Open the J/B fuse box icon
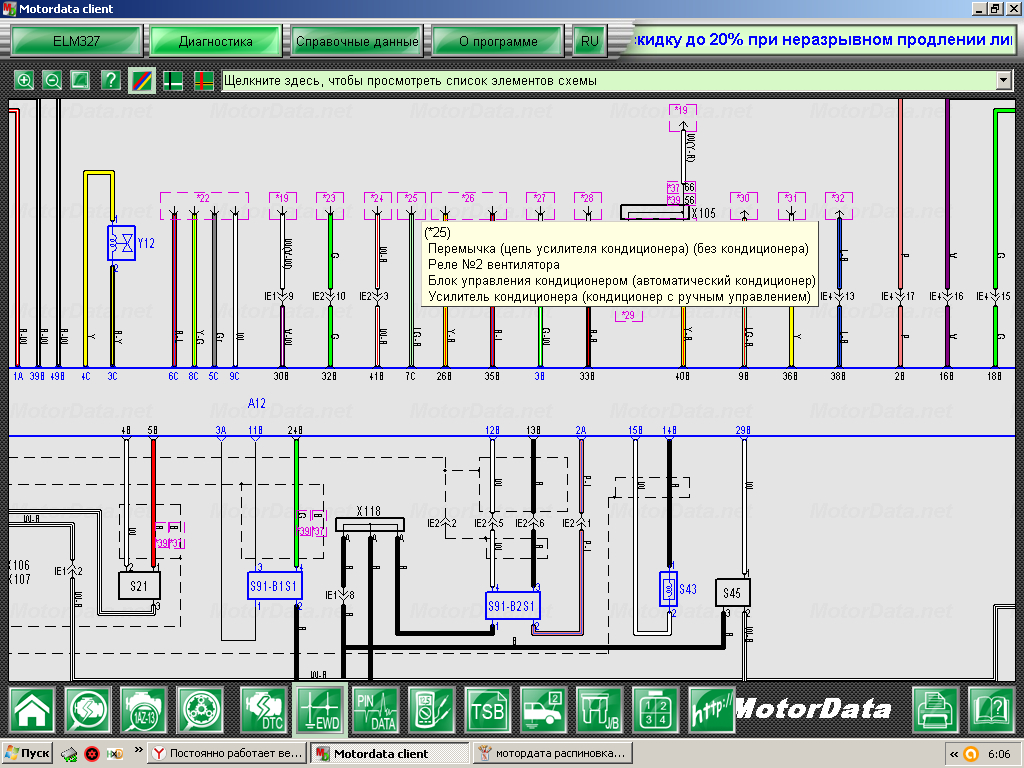This screenshot has height=768, width=1024. click(x=599, y=710)
